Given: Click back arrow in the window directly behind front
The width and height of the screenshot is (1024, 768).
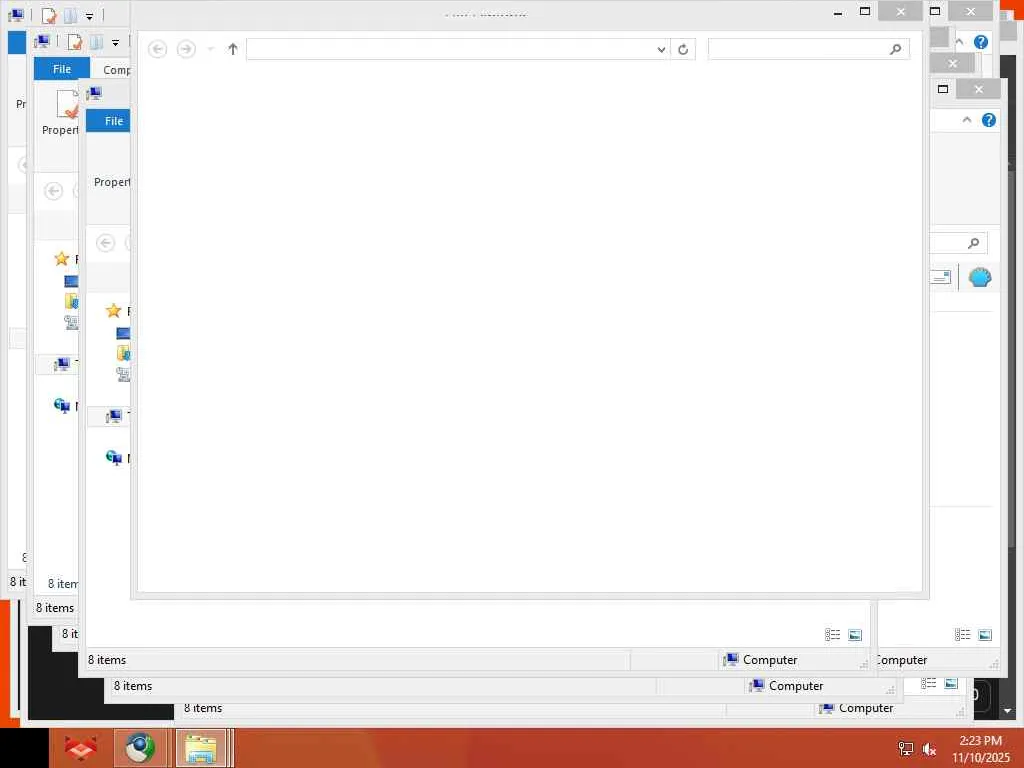Looking at the screenshot, I should pos(105,243).
